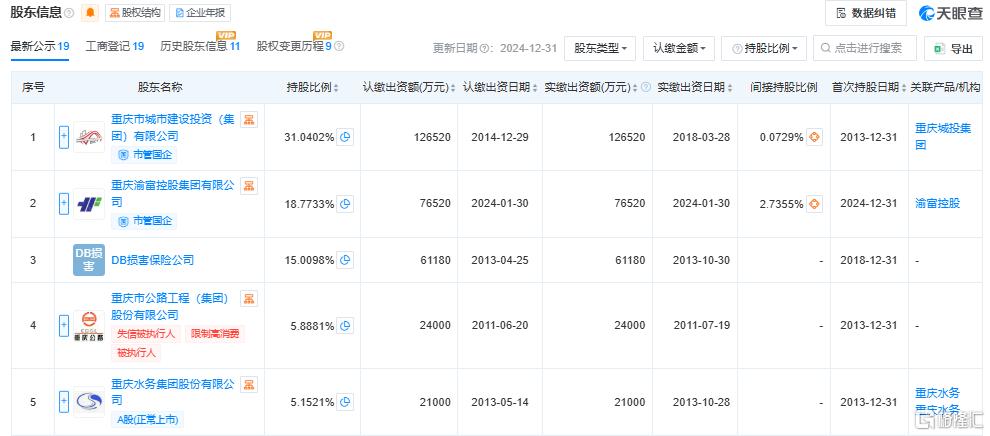The image size is (990, 436).
Task: Open the 认缴金额 dropdown filter
Action: tap(679, 49)
